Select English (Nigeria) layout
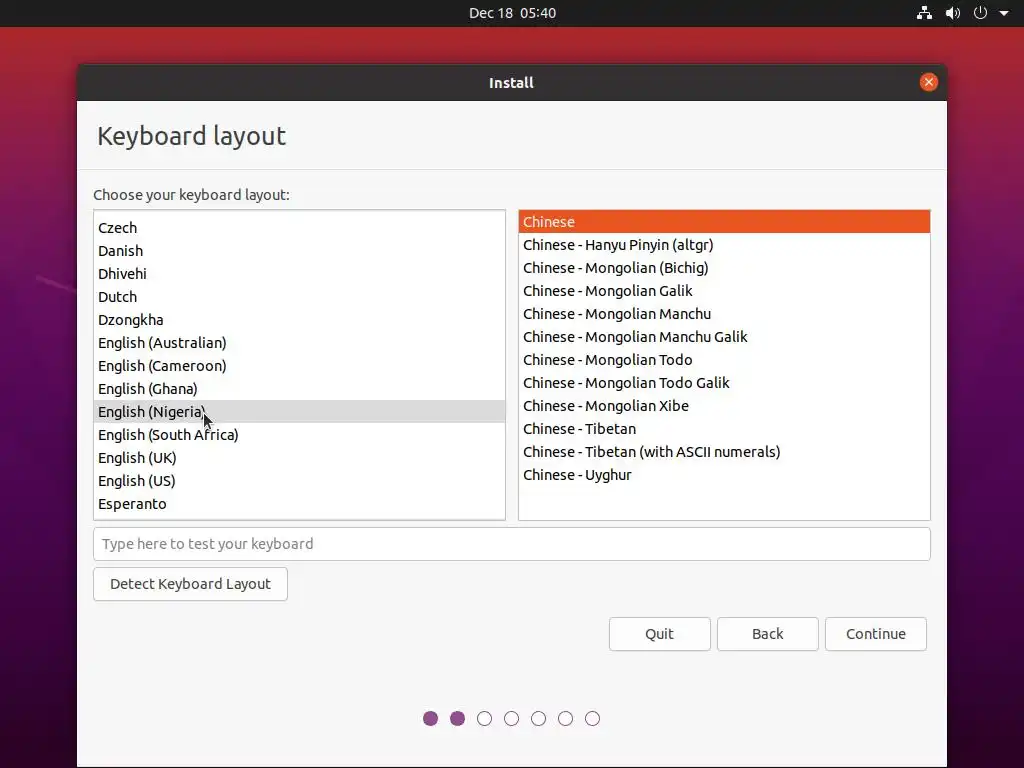This screenshot has height=768, width=1024. click(299, 411)
